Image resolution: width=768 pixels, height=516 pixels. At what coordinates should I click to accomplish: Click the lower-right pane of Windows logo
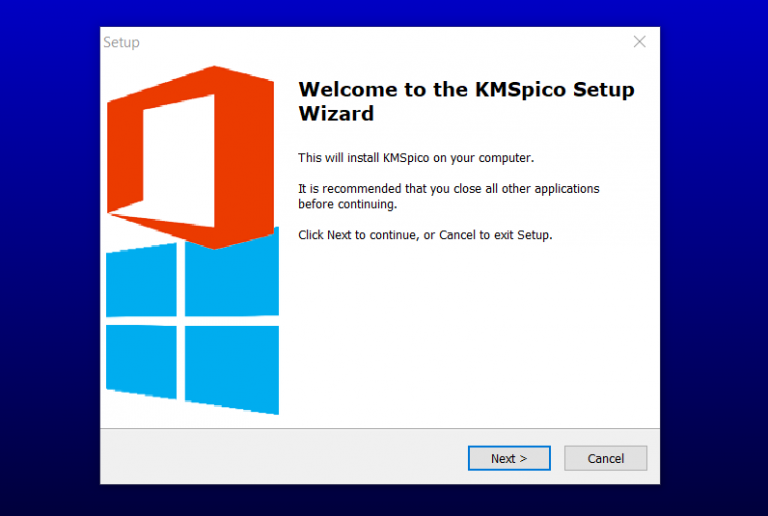tap(232, 370)
